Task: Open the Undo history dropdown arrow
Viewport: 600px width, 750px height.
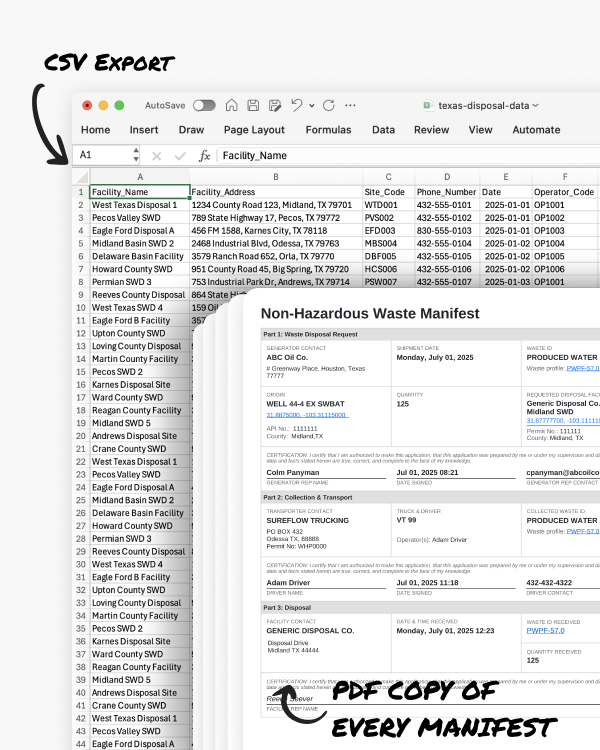Action: point(311,106)
